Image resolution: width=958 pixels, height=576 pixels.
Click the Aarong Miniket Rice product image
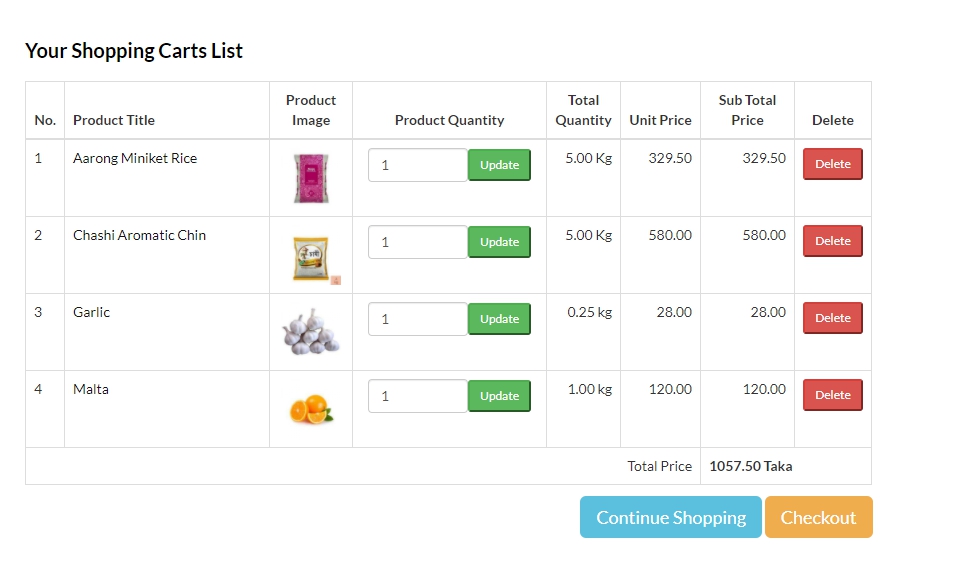(x=311, y=178)
